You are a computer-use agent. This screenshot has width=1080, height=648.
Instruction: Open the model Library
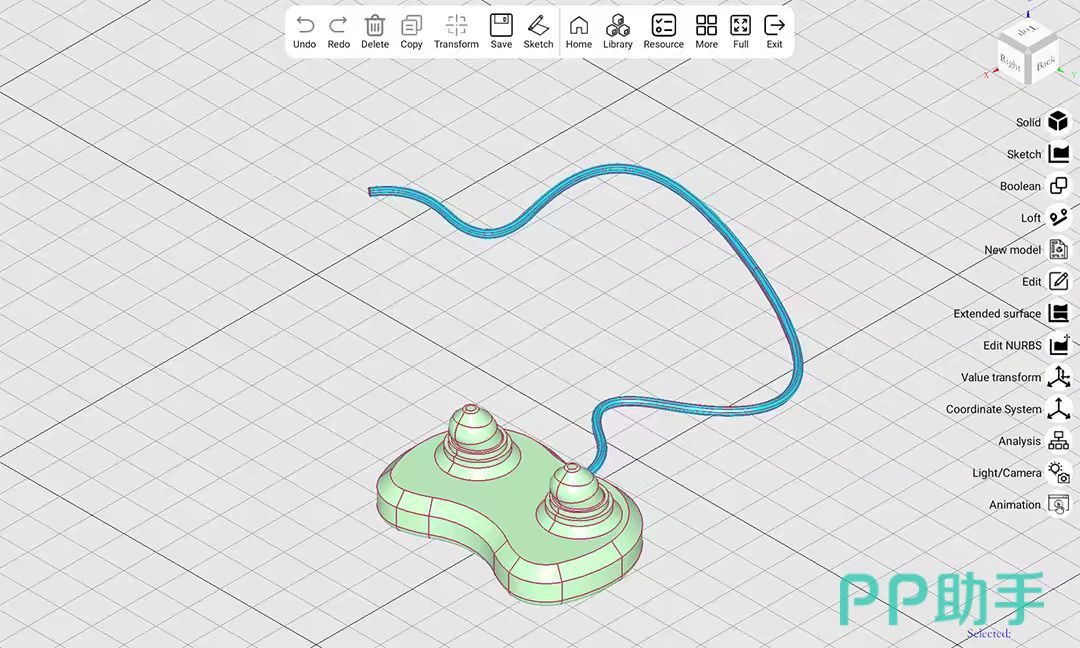coord(618,26)
